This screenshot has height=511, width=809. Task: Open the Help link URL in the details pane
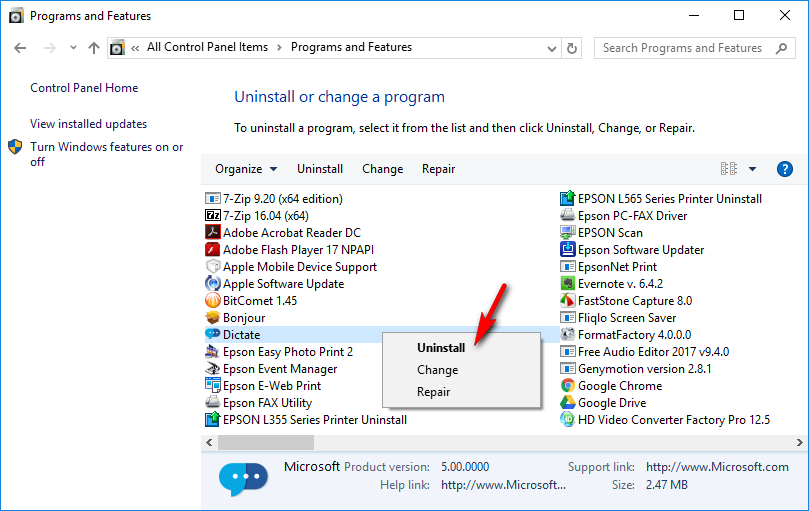(503, 485)
